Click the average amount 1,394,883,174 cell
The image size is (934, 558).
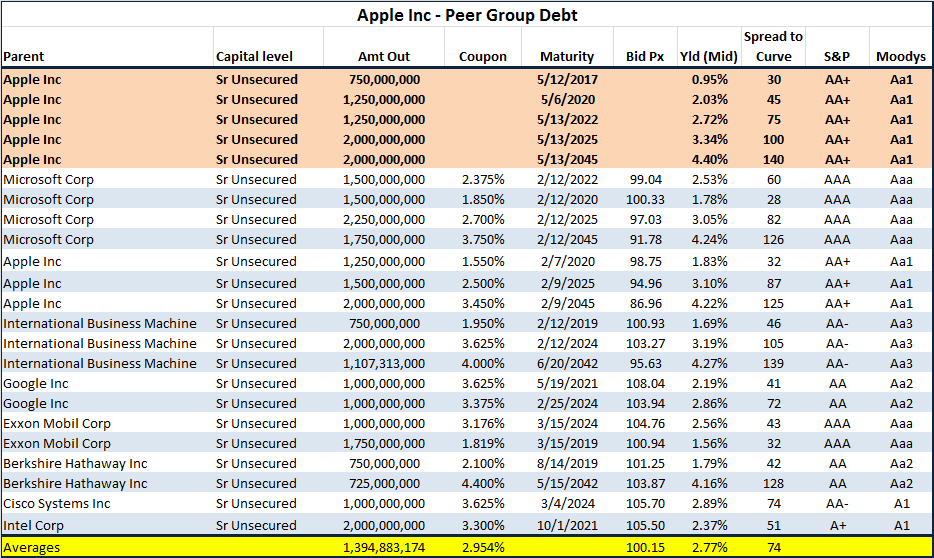[384, 548]
